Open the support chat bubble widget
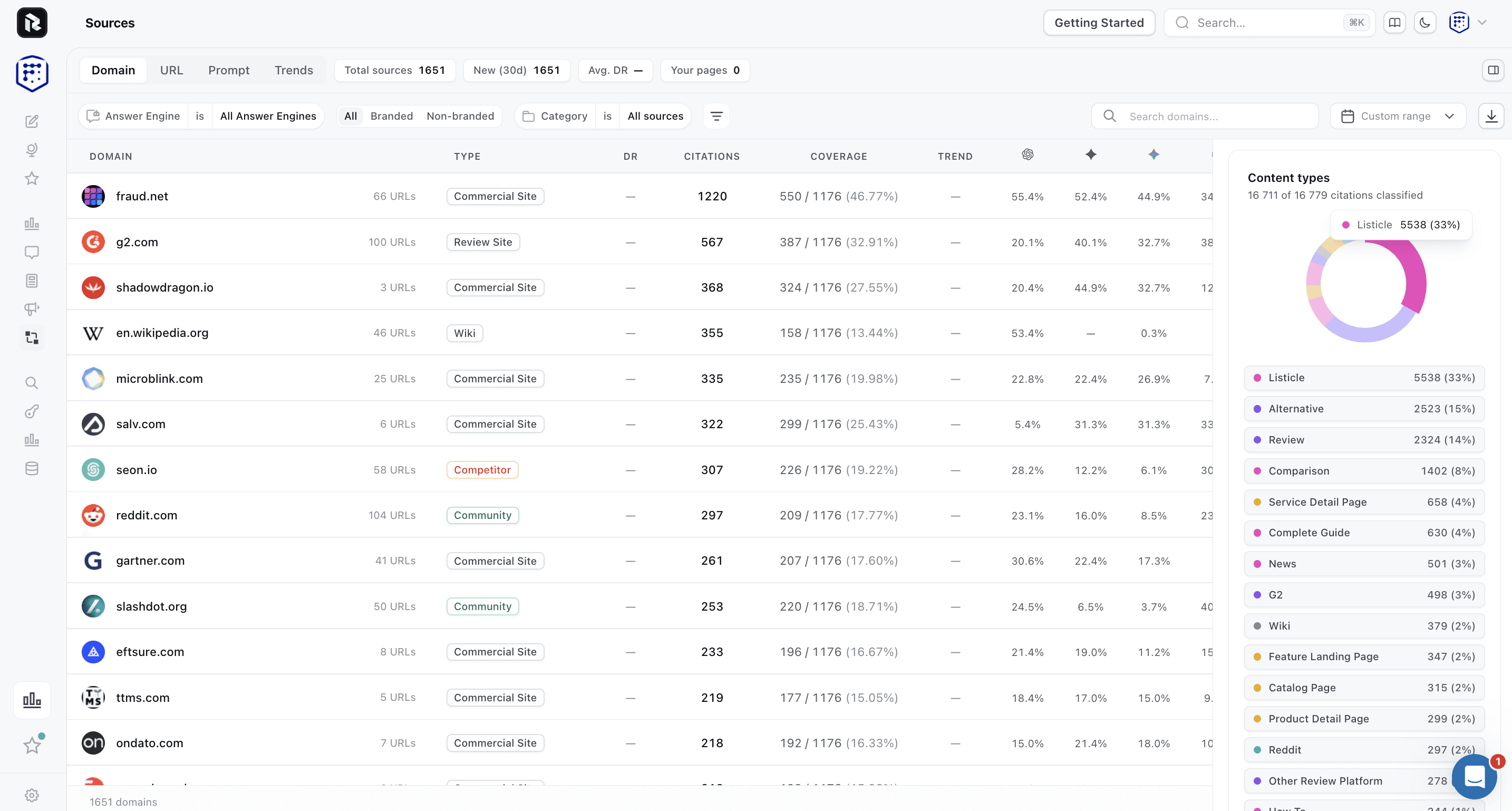The height and width of the screenshot is (811, 1512). coord(1475,777)
